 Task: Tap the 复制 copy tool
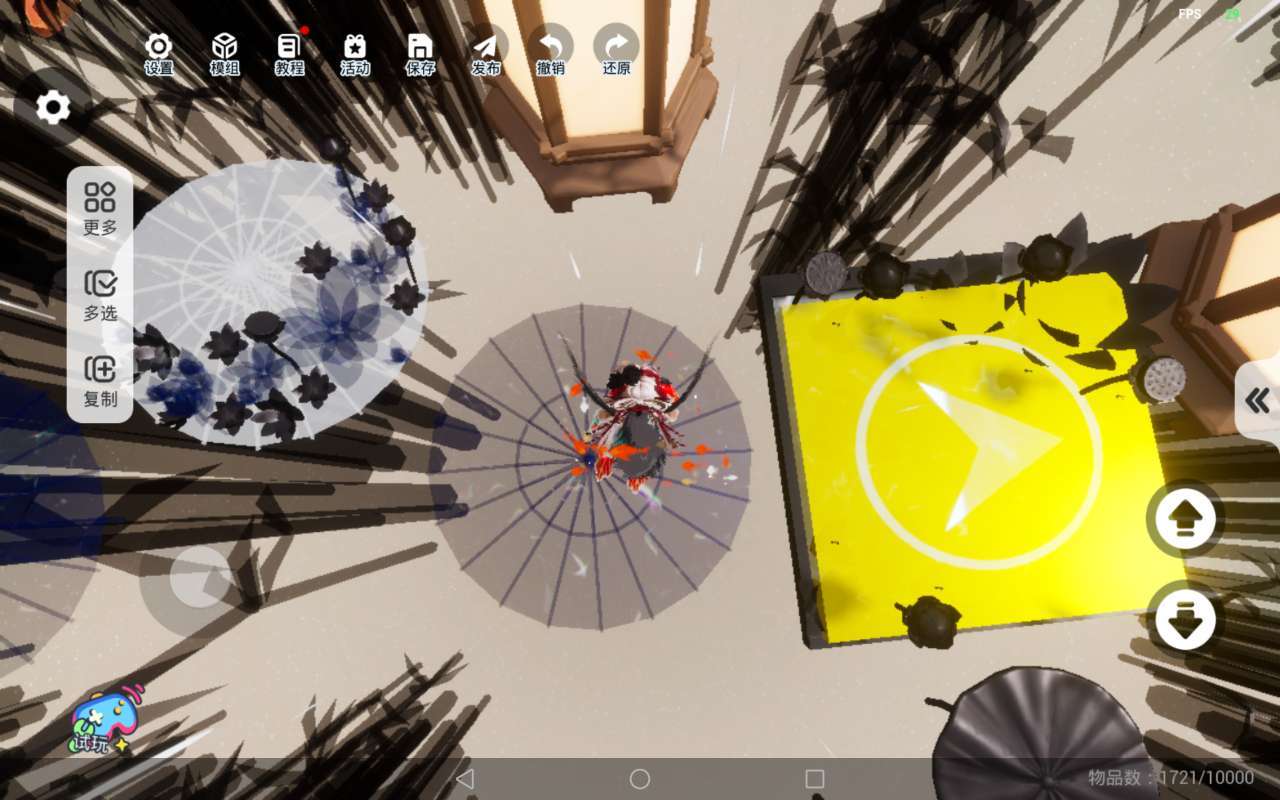pos(100,381)
